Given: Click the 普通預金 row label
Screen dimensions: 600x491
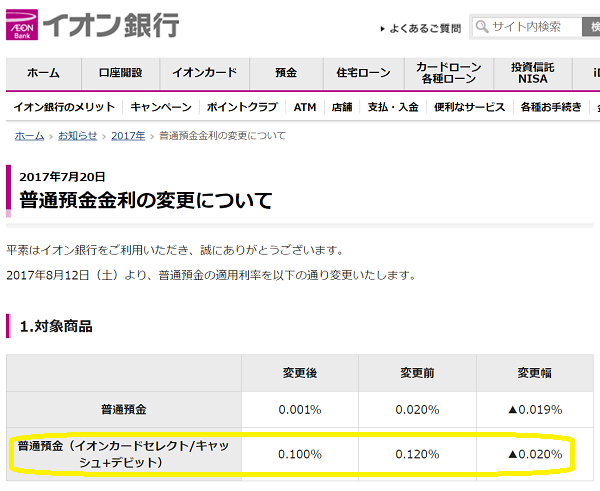Looking at the screenshot, I should (x=124, y=410).
